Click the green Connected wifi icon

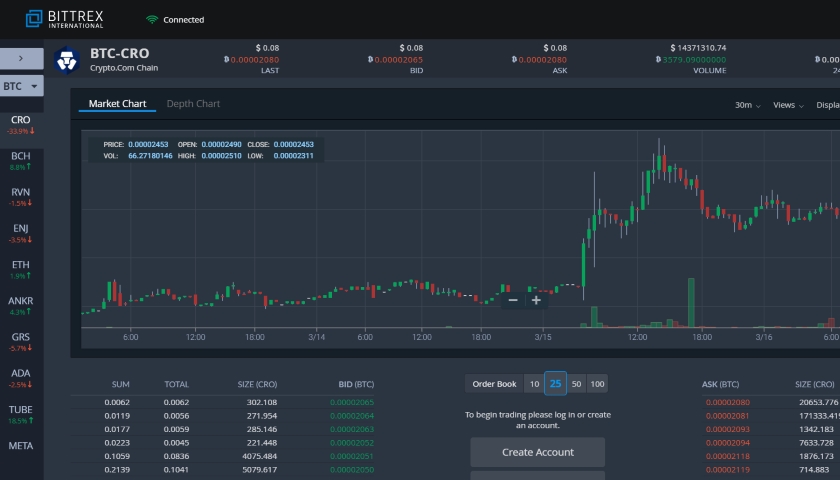(x=152, y=20)
